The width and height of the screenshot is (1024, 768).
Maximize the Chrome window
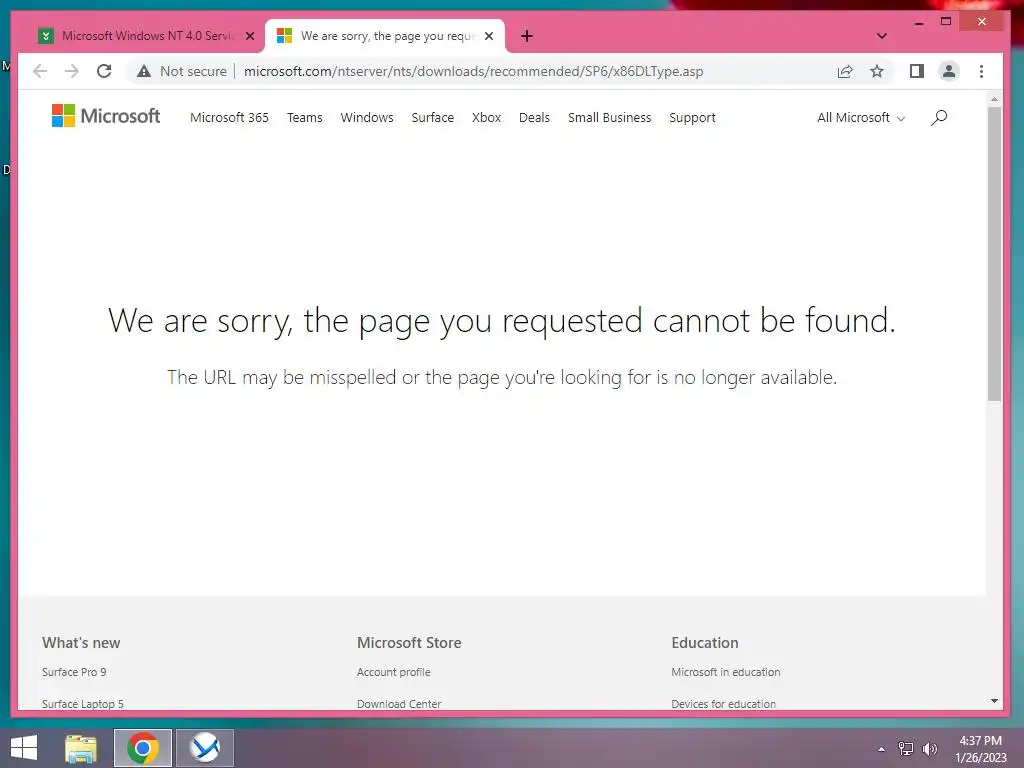(x=946, y=22)
